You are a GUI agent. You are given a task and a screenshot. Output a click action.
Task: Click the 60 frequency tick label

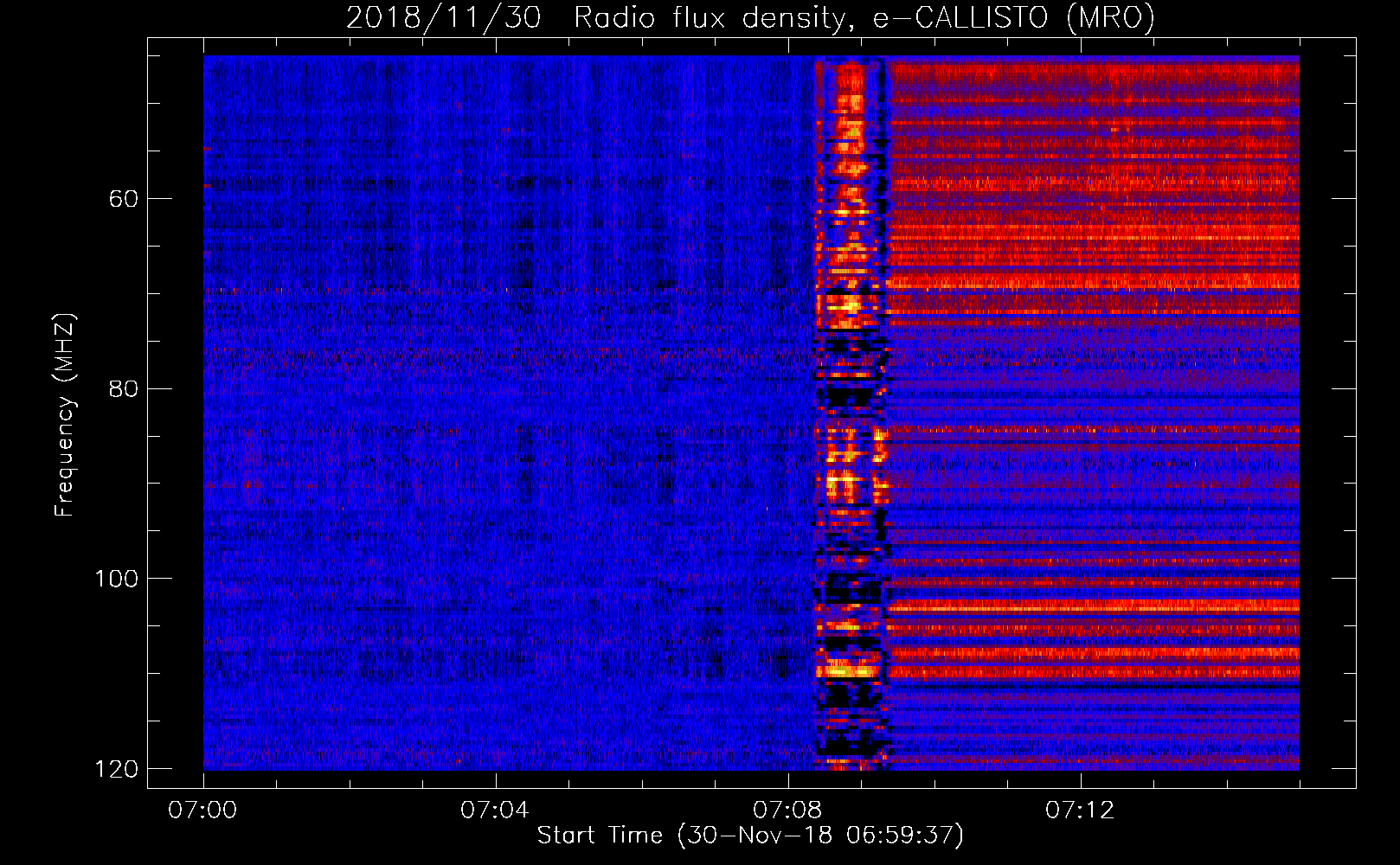coord(124,199)
